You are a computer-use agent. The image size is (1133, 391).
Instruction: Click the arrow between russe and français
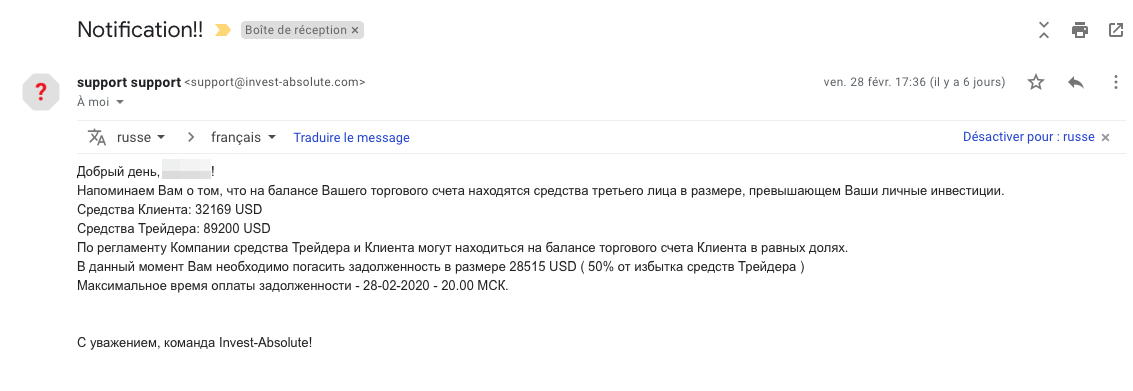pyautogui.click(x=191, y=137)
